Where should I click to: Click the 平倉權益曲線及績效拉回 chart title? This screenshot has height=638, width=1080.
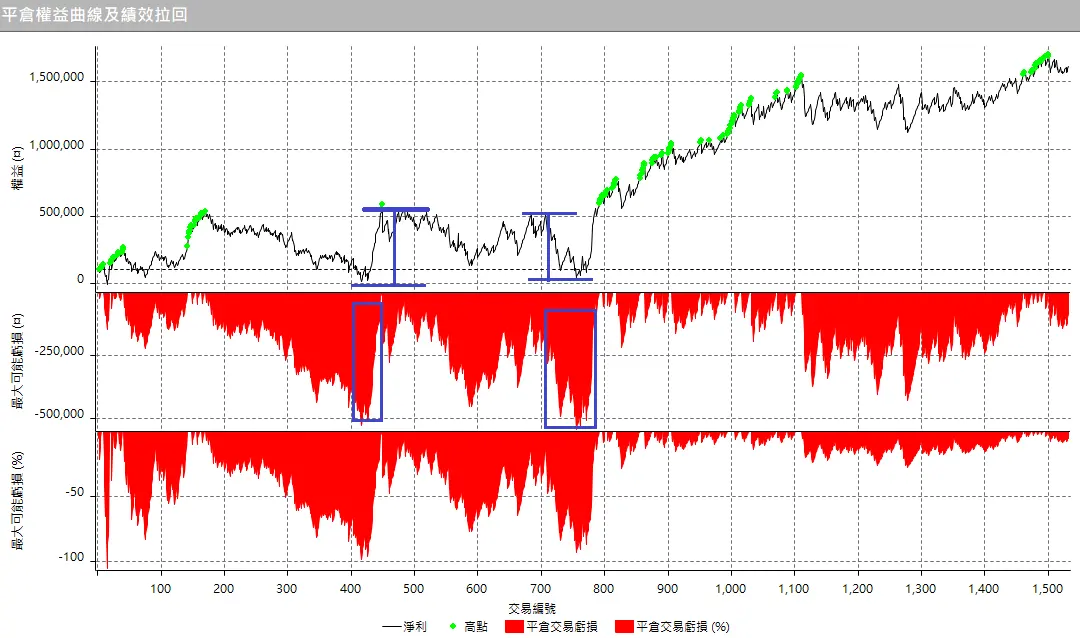[x=94, y=15]
